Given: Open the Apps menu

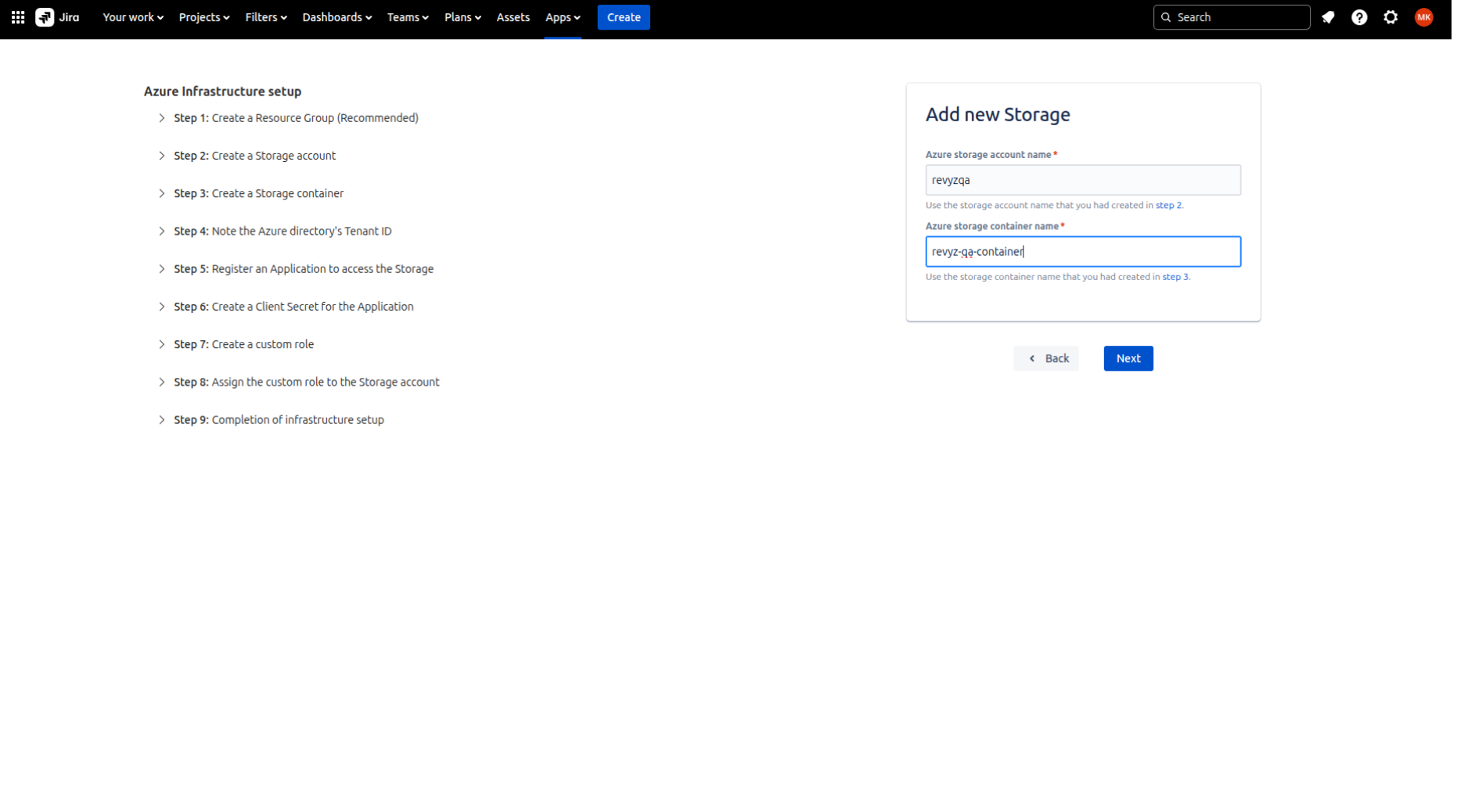Looking at the screenshot, I should point(562,17).
